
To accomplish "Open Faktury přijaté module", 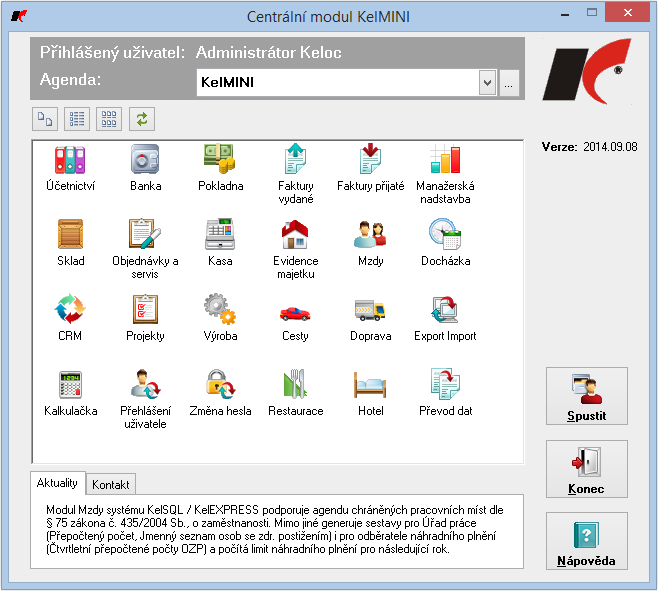I will [371, 167].
